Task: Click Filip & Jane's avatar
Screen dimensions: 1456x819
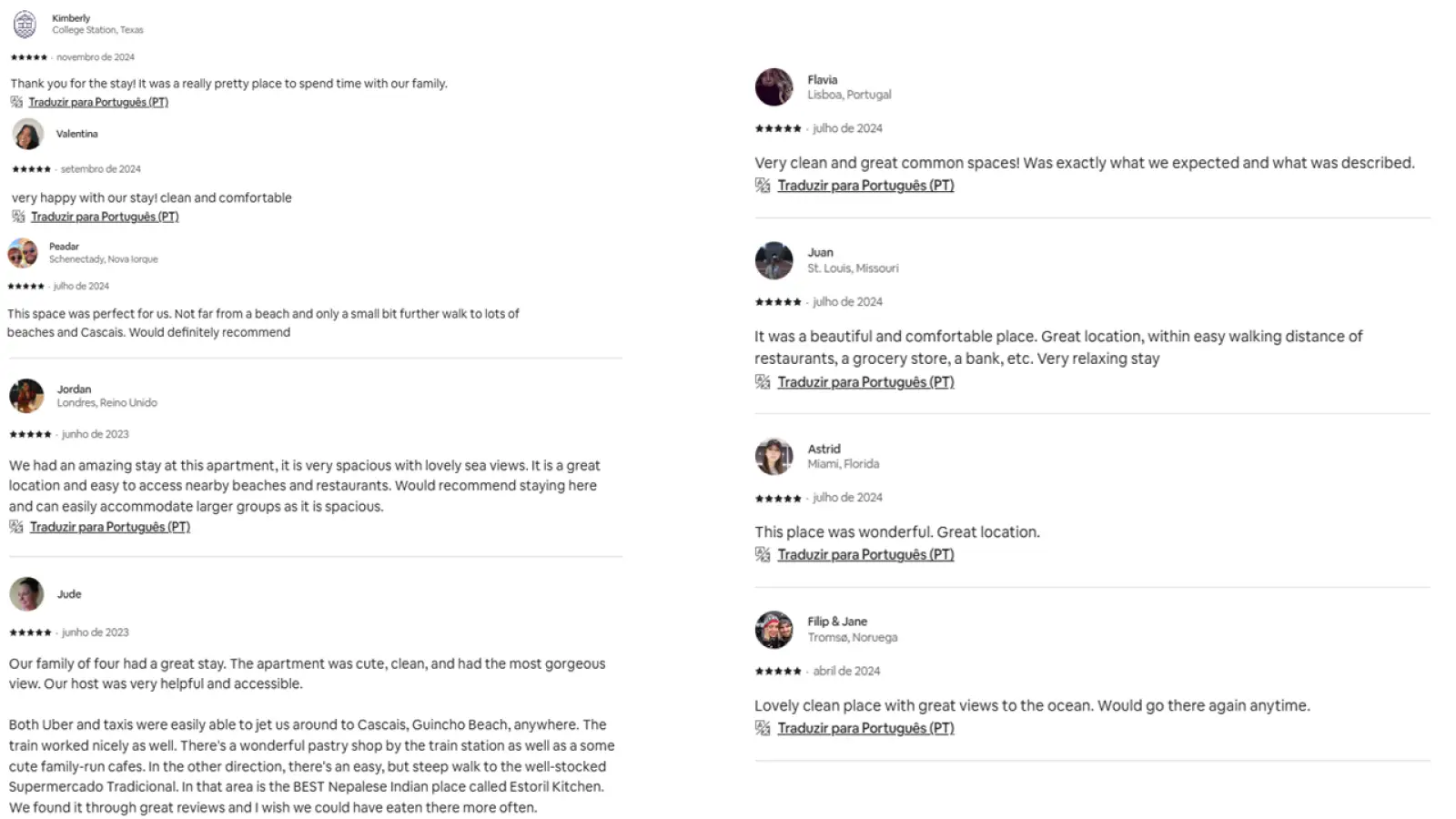Action: click(773, 630)
